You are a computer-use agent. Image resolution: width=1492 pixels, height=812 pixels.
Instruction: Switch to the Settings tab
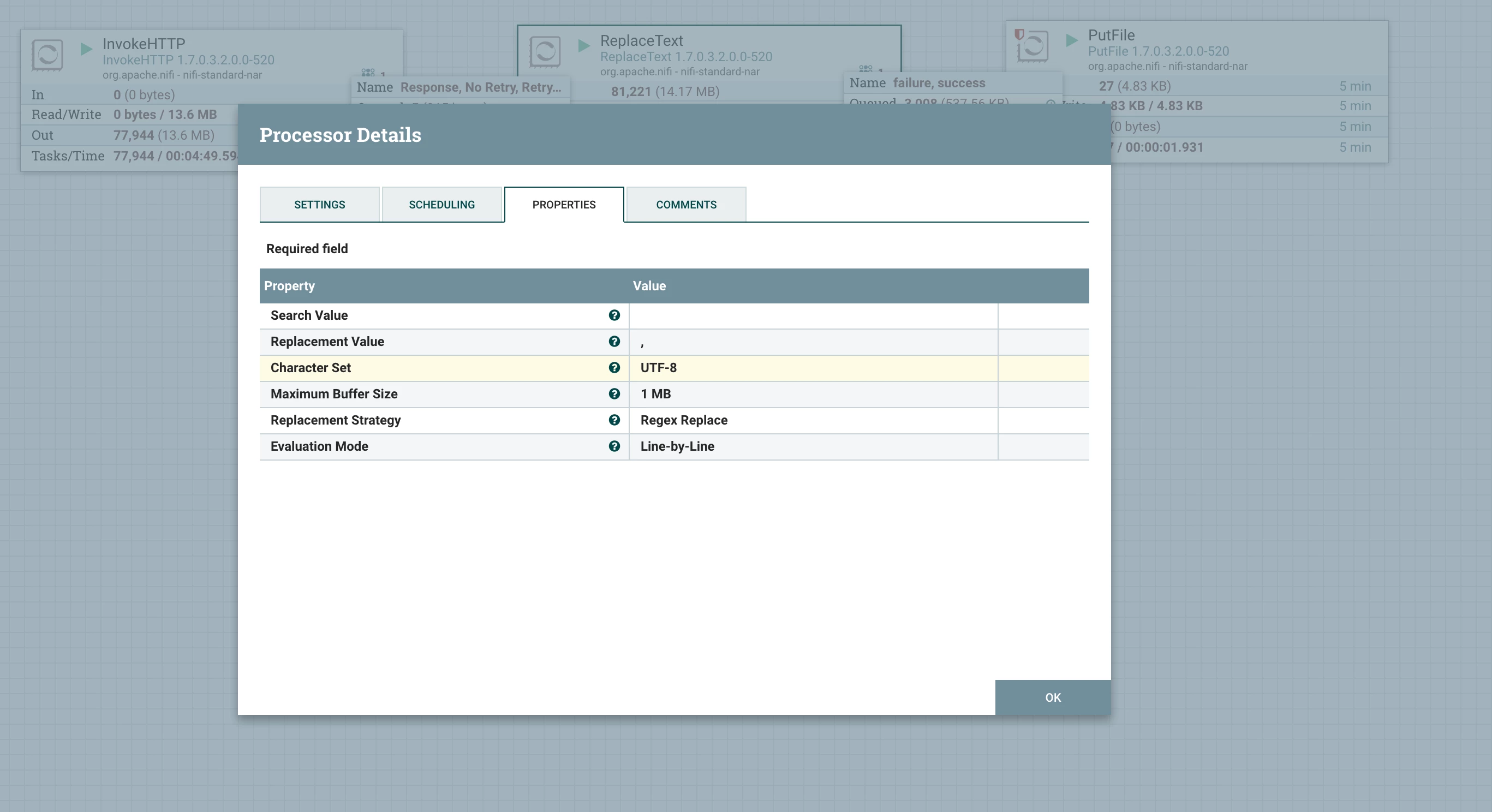pyautogui.click(x=319, y=205)
